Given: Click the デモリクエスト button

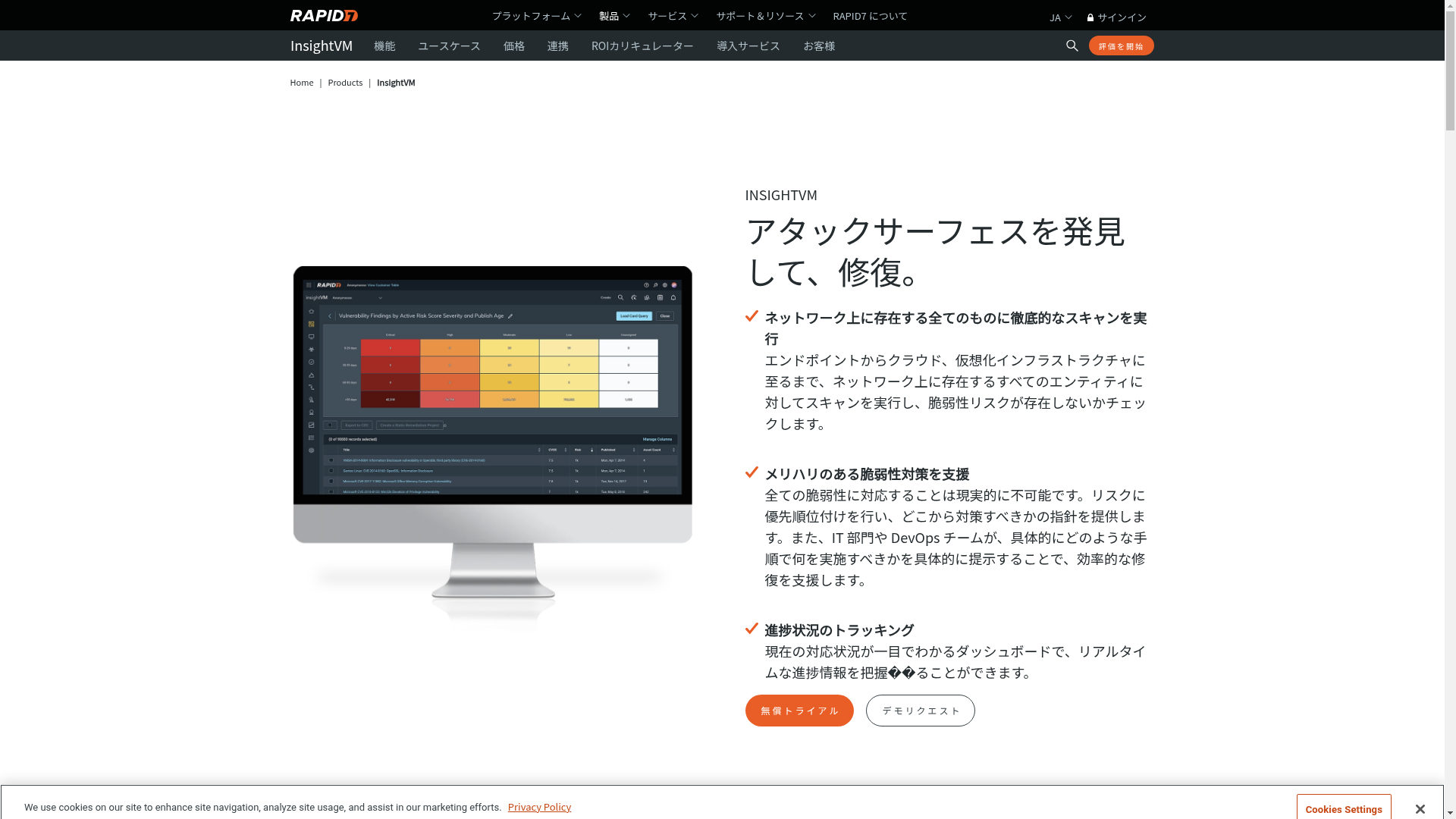Looking at the screenshot, I should (921, 711).
